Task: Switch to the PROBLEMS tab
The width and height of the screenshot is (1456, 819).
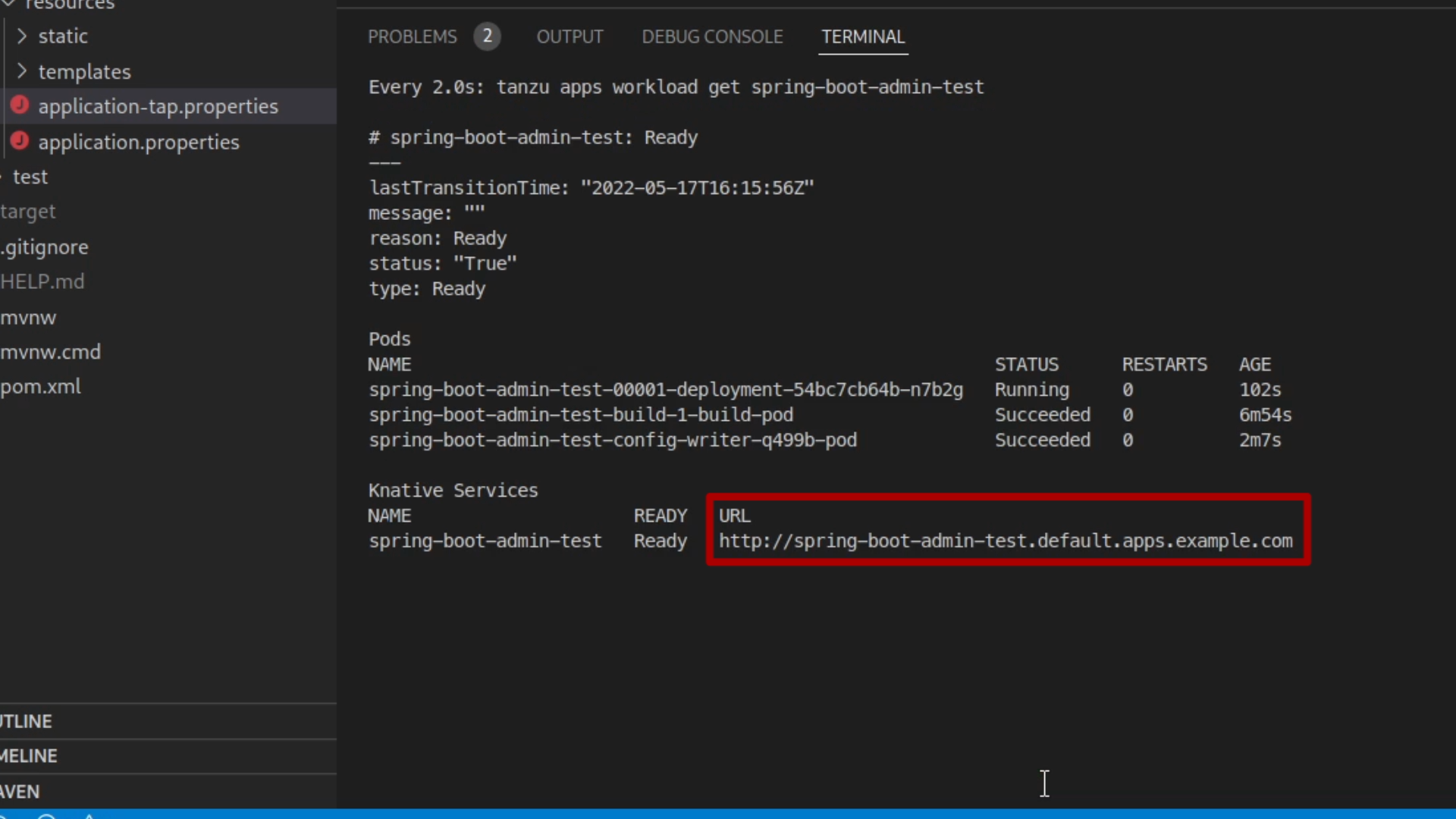Action: point(412,36)
